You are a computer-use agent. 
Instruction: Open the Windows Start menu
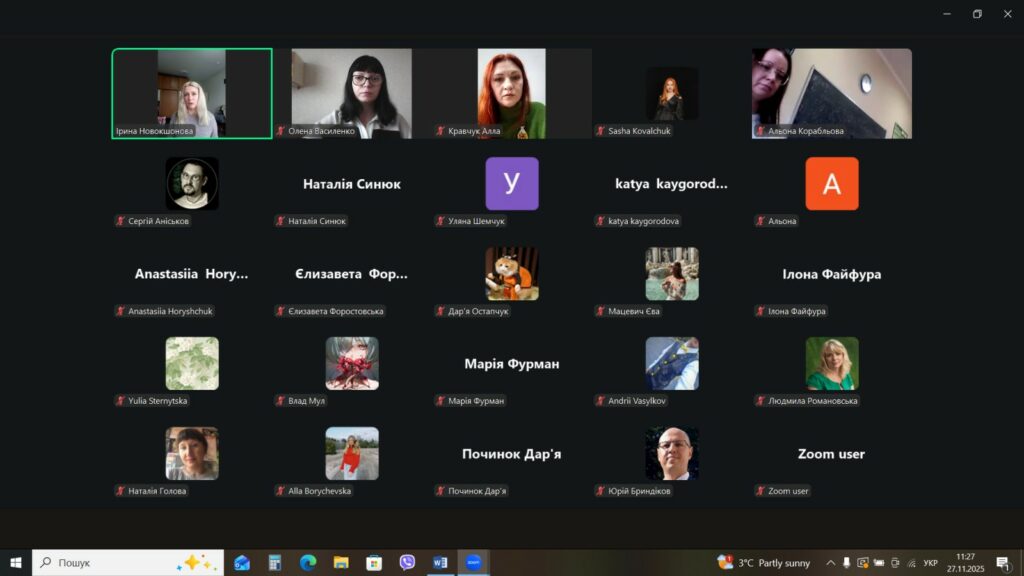16,563
